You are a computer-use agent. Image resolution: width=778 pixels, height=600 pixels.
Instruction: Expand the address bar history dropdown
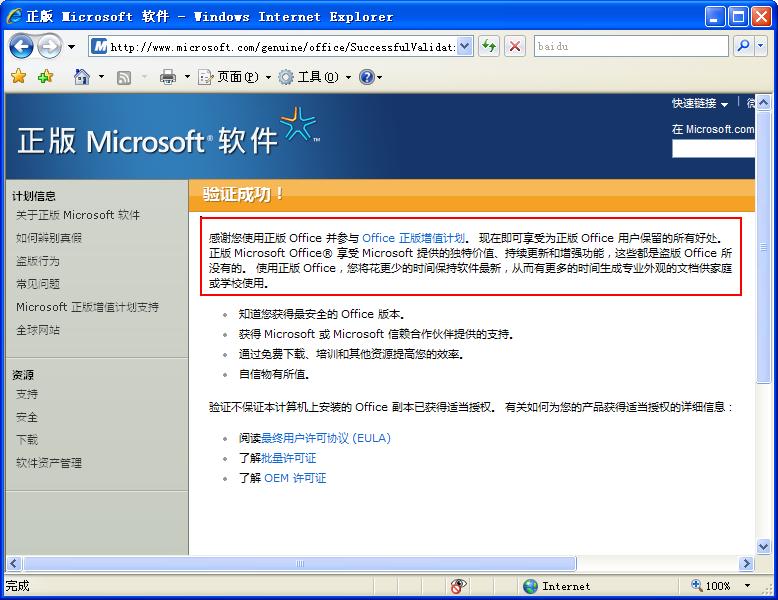pyautogui.click(x=464, y=47)
